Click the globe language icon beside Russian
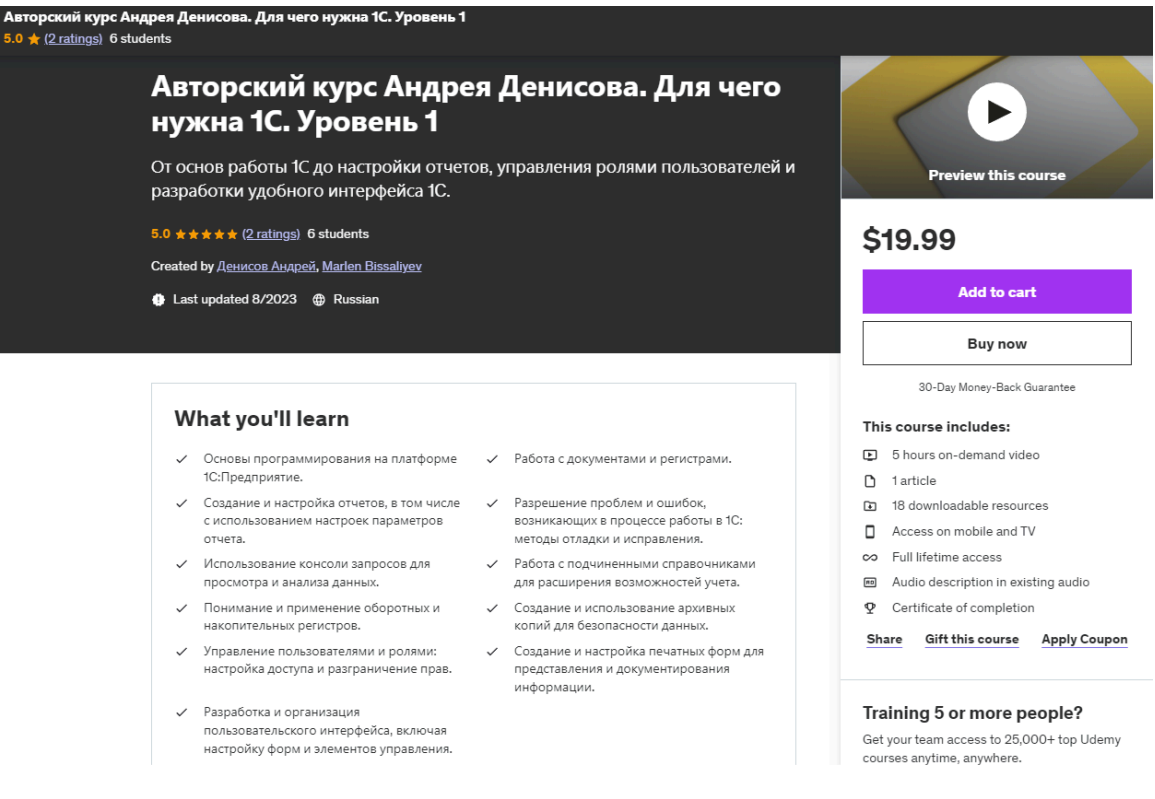This screenshot has width=1155, height=799. [x=318, y=300]
